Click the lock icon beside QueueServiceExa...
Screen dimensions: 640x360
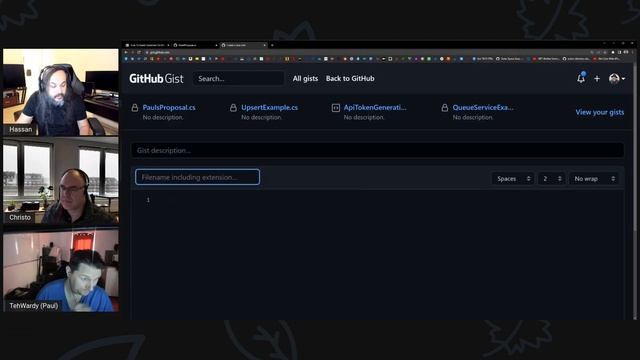point(444,108)
